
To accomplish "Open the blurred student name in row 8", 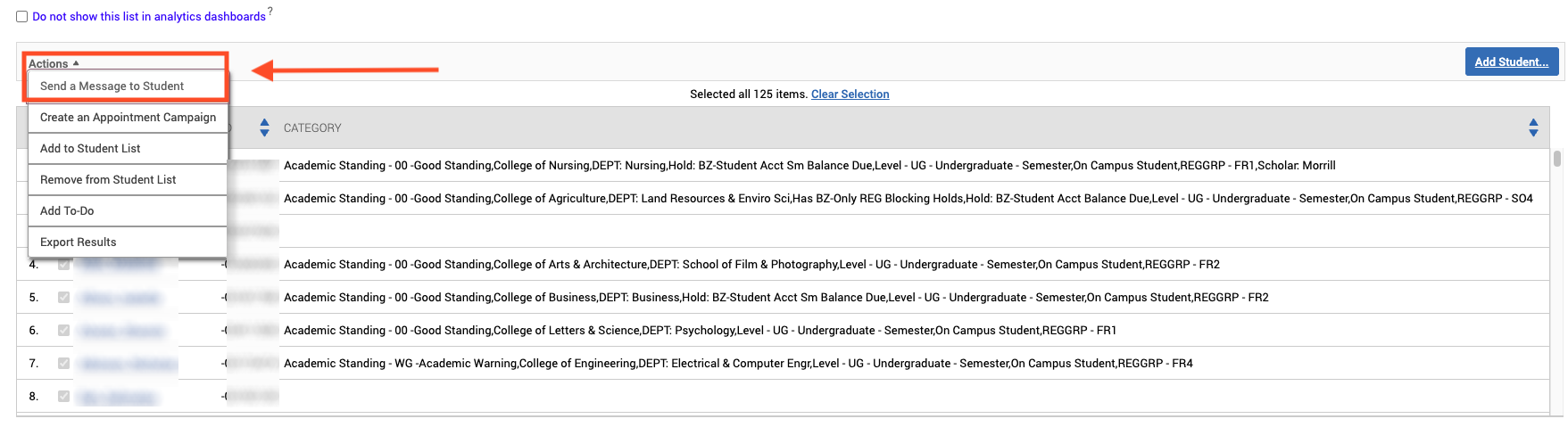I will coord(117,397).
